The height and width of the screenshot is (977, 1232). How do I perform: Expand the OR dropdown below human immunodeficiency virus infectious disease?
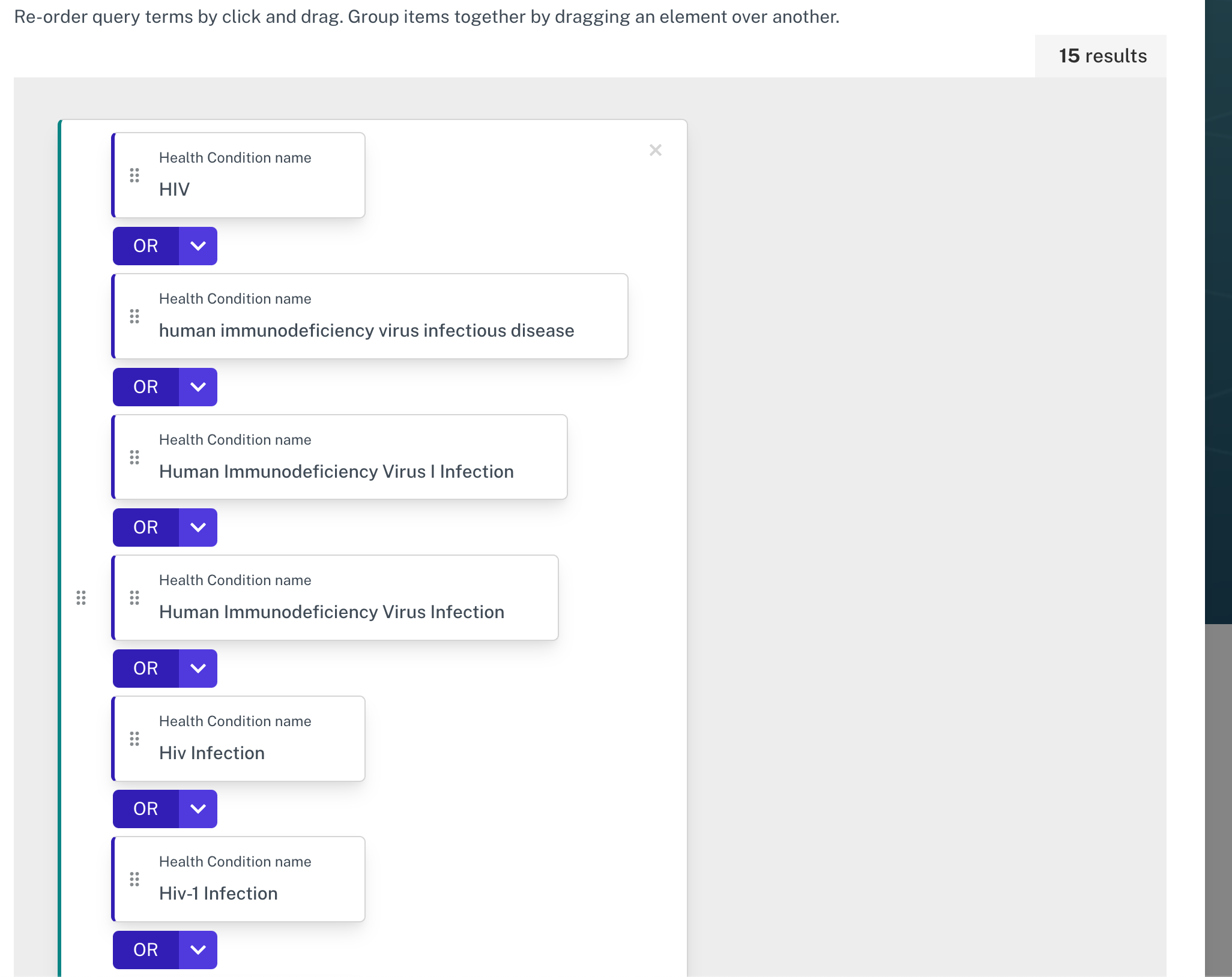(198, 386)
